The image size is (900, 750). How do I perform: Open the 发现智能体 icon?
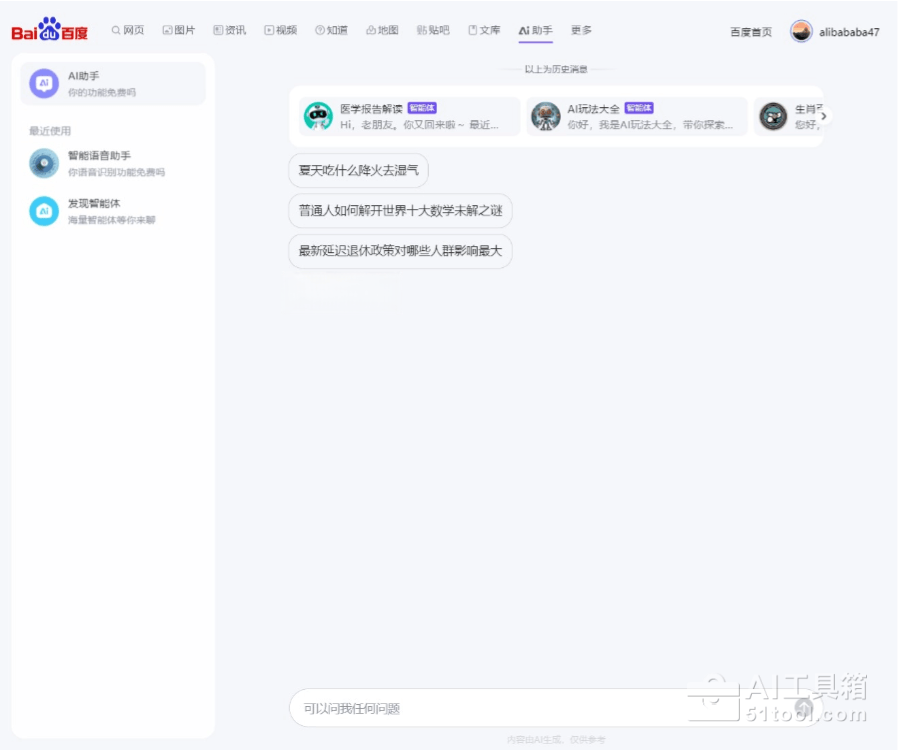coord(44,211)
